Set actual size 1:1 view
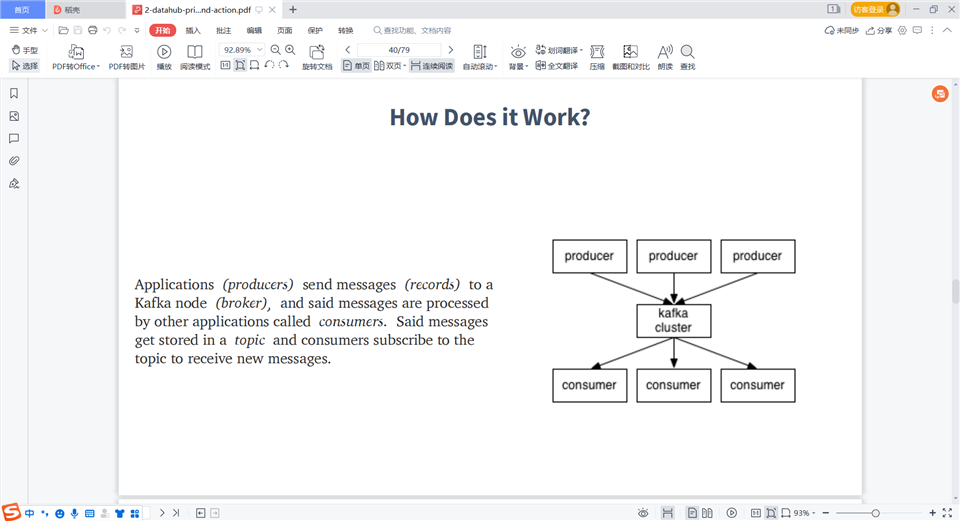This screenshot has height=521, width=960. (225, 65)
